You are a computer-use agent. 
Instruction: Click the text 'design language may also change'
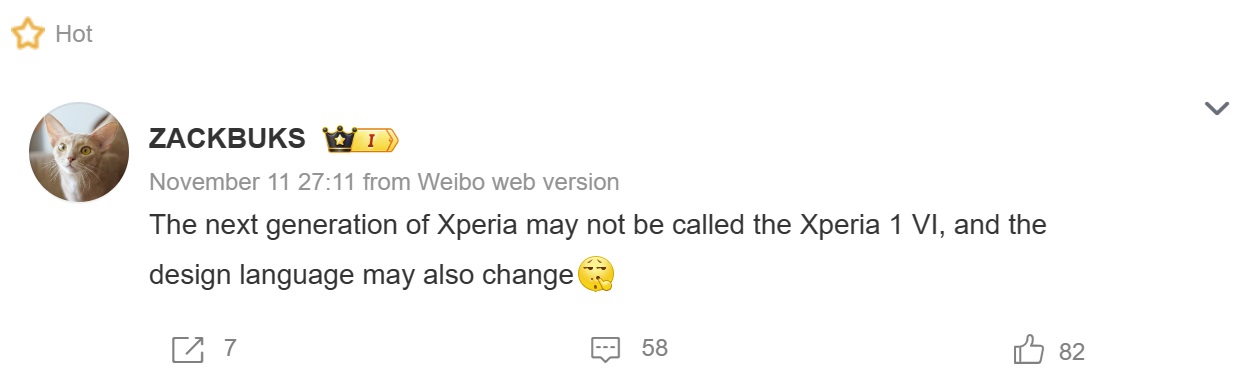[x=361, y=275]
